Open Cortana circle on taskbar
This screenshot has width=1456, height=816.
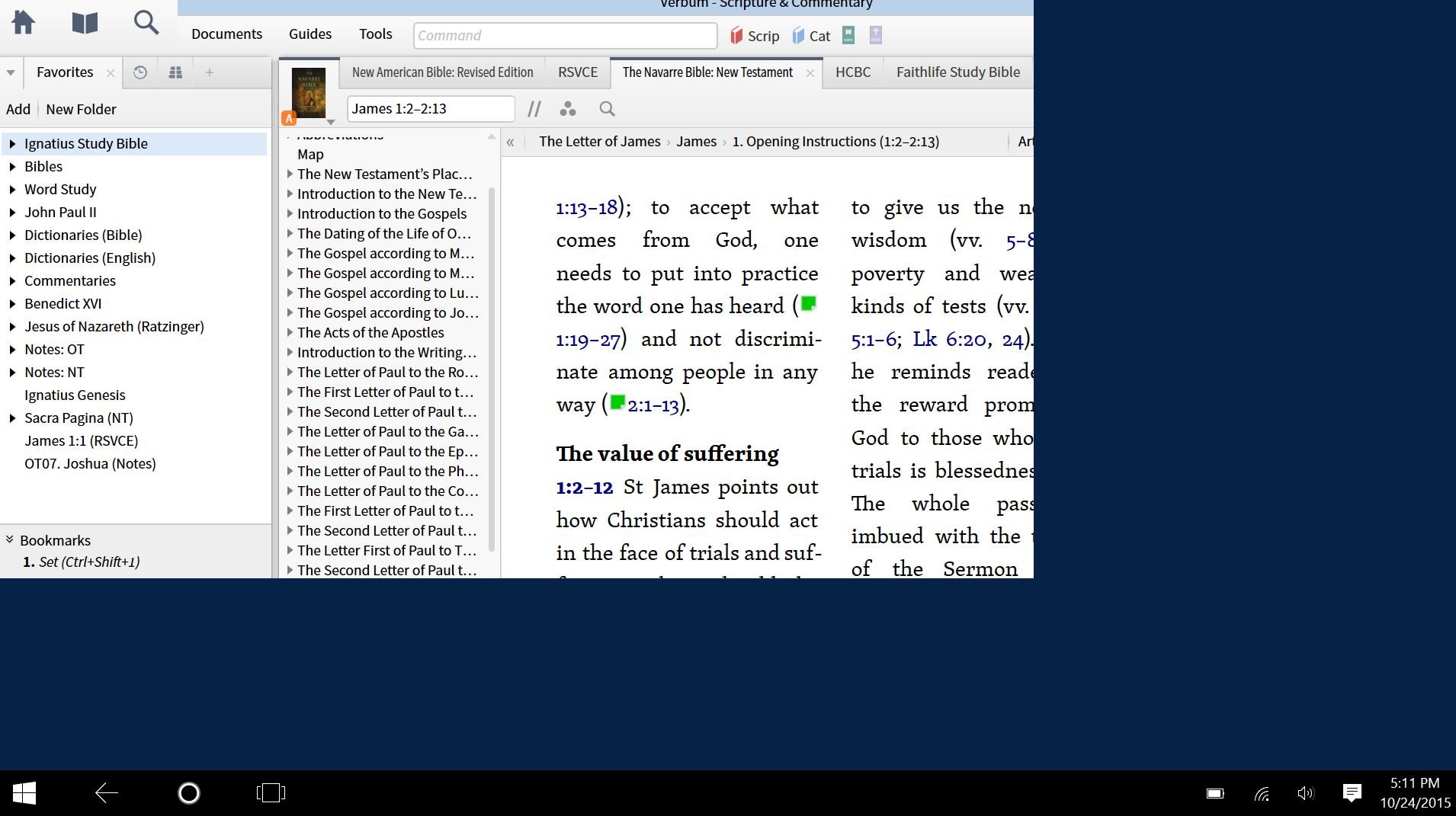[189, 793]
